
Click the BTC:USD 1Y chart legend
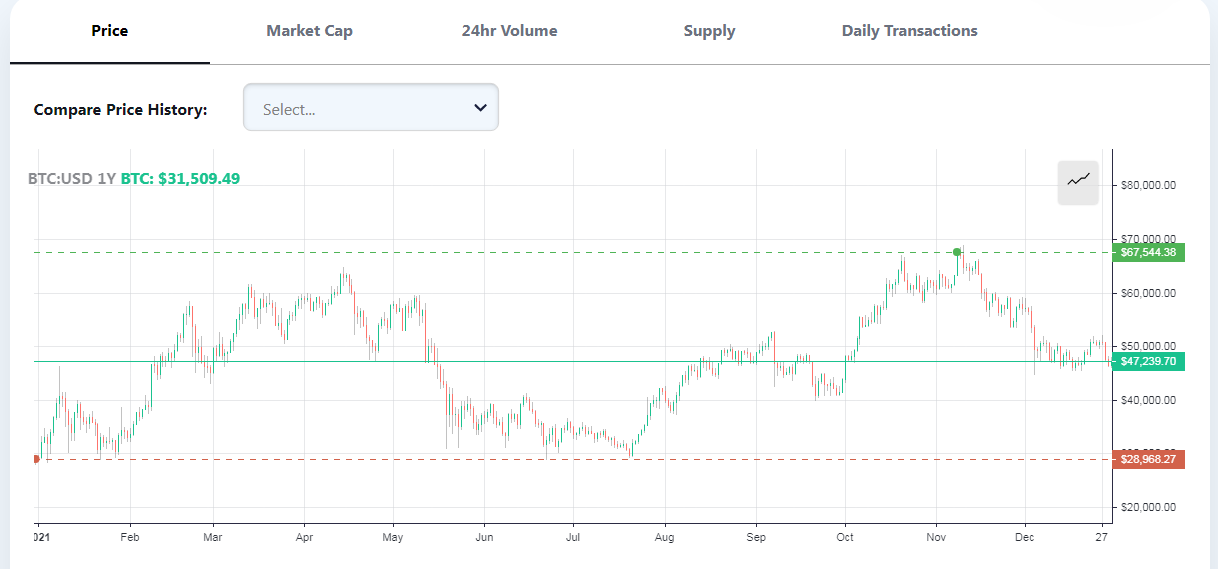71,179
